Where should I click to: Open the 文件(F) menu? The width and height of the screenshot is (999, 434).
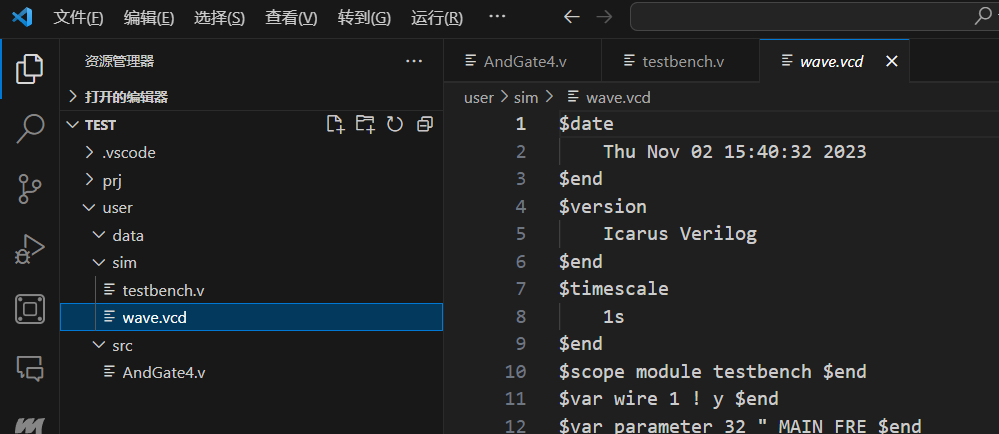(78, 17)
